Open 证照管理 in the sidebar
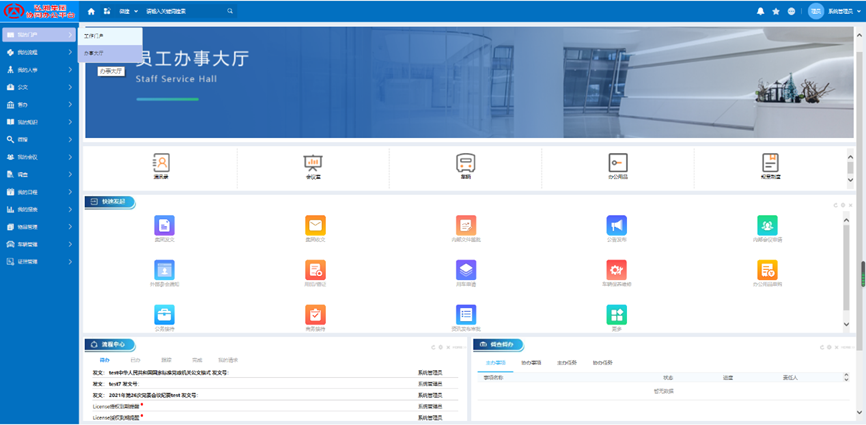 (x=39, y=262)
